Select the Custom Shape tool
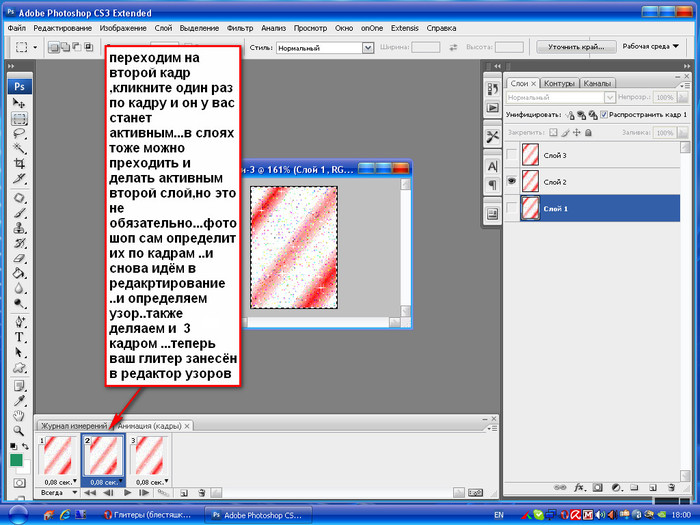Screen dimensions: 700x525 pyautogui.click(x=19, y=367)
